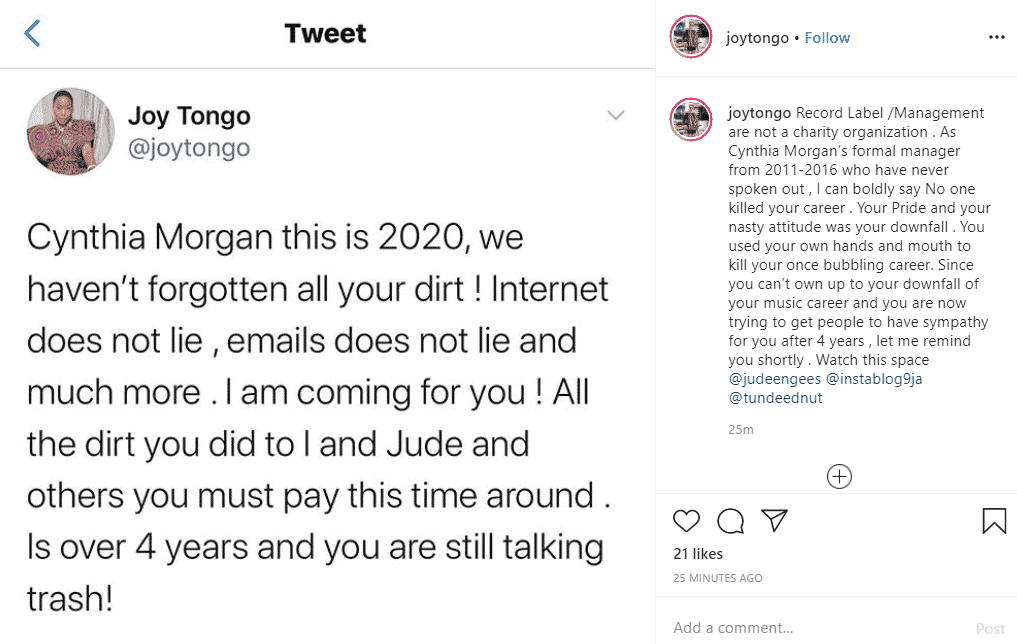Click the Add a comment field

tap(800, 628)
